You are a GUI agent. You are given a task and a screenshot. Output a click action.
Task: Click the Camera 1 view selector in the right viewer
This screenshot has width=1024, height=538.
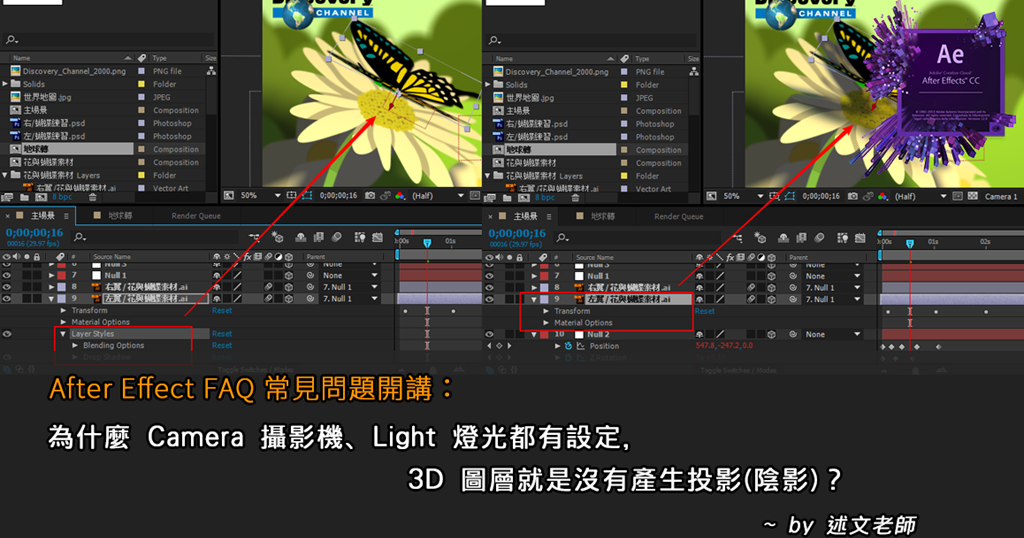pos(1000,196)
